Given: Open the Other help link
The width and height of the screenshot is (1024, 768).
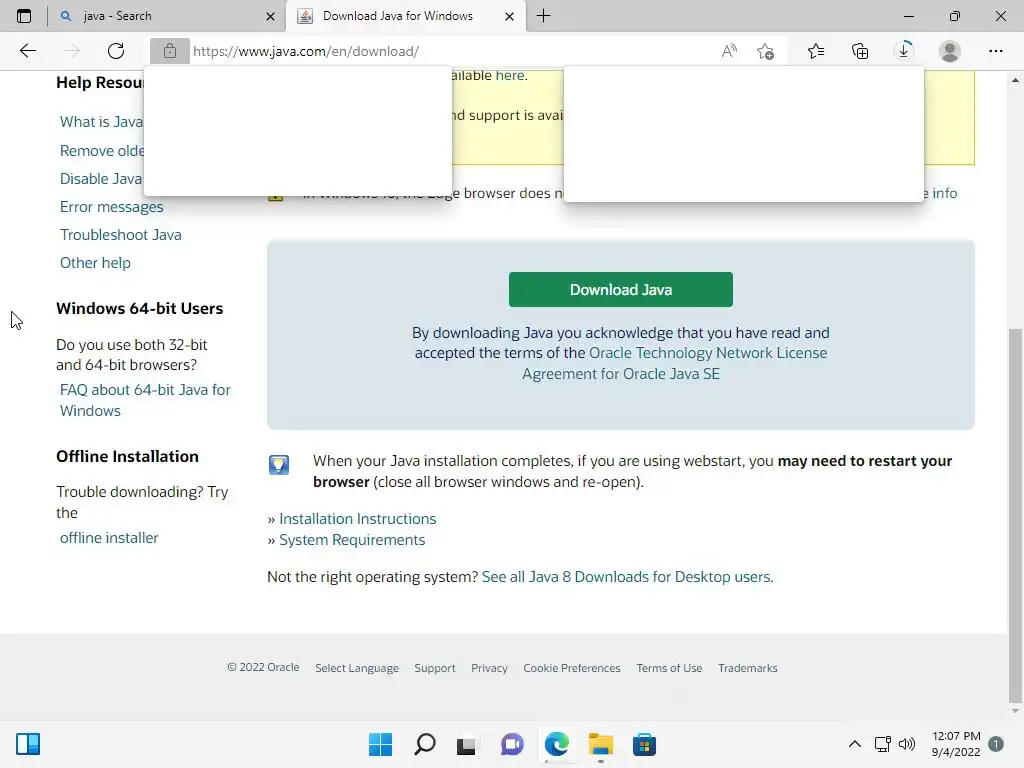Looking at the screenshot, I should pyautogui.click(x=95, y=263).
